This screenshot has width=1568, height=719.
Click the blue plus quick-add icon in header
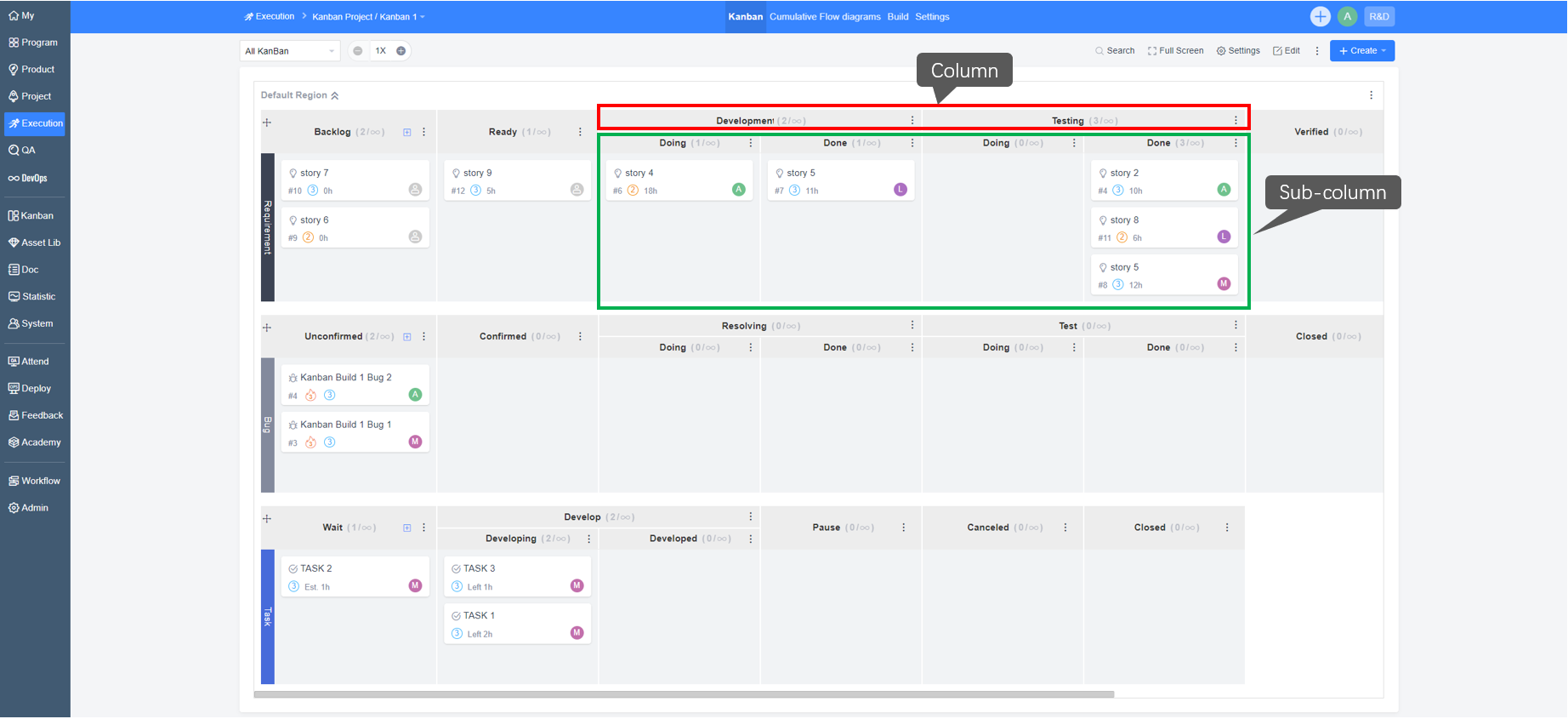pos(1320,16)
